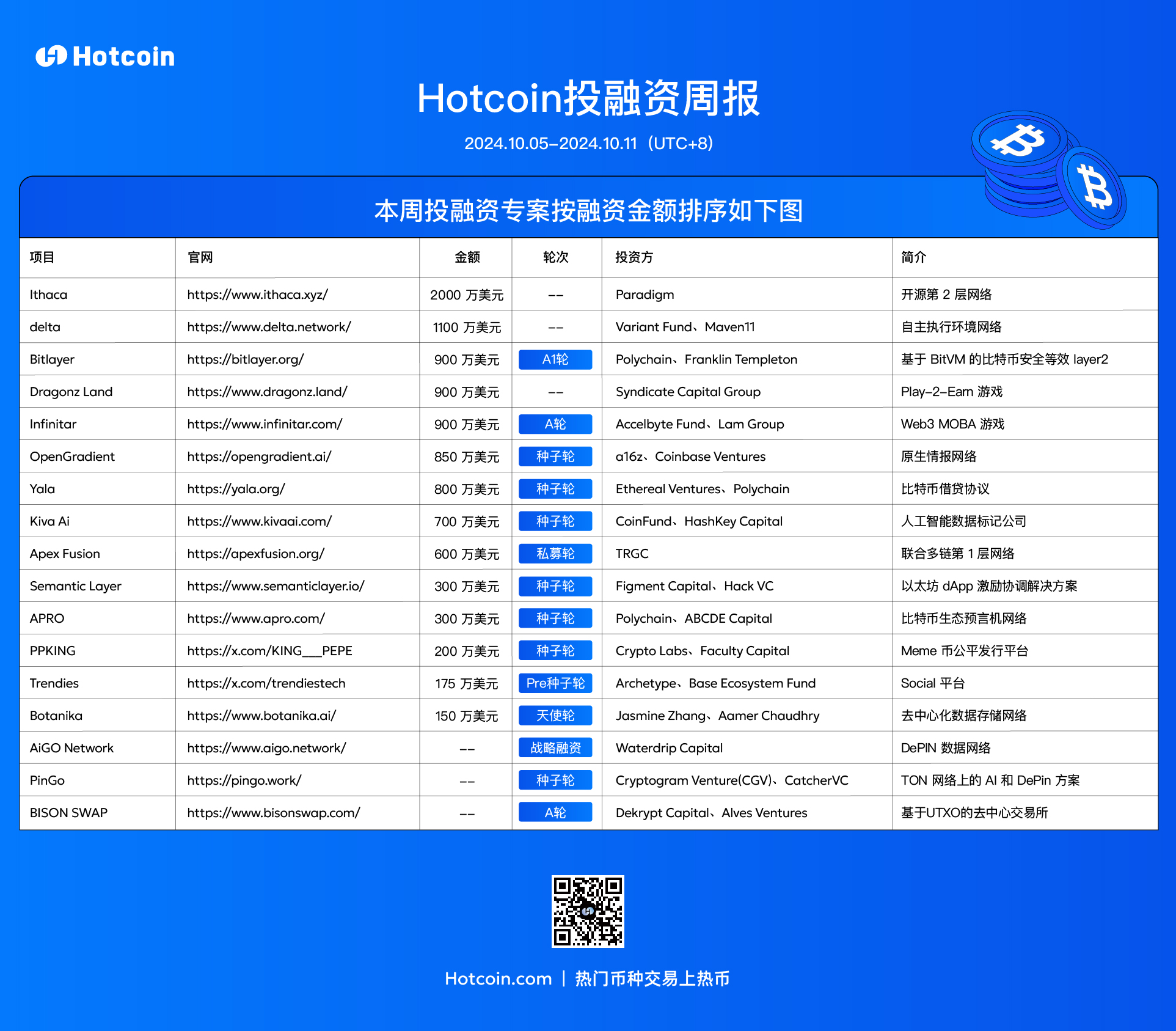The height and width of the screenshot is (1031, 1176).
Task: Open the bisonswap.com URL
Action: click(274, 813)
